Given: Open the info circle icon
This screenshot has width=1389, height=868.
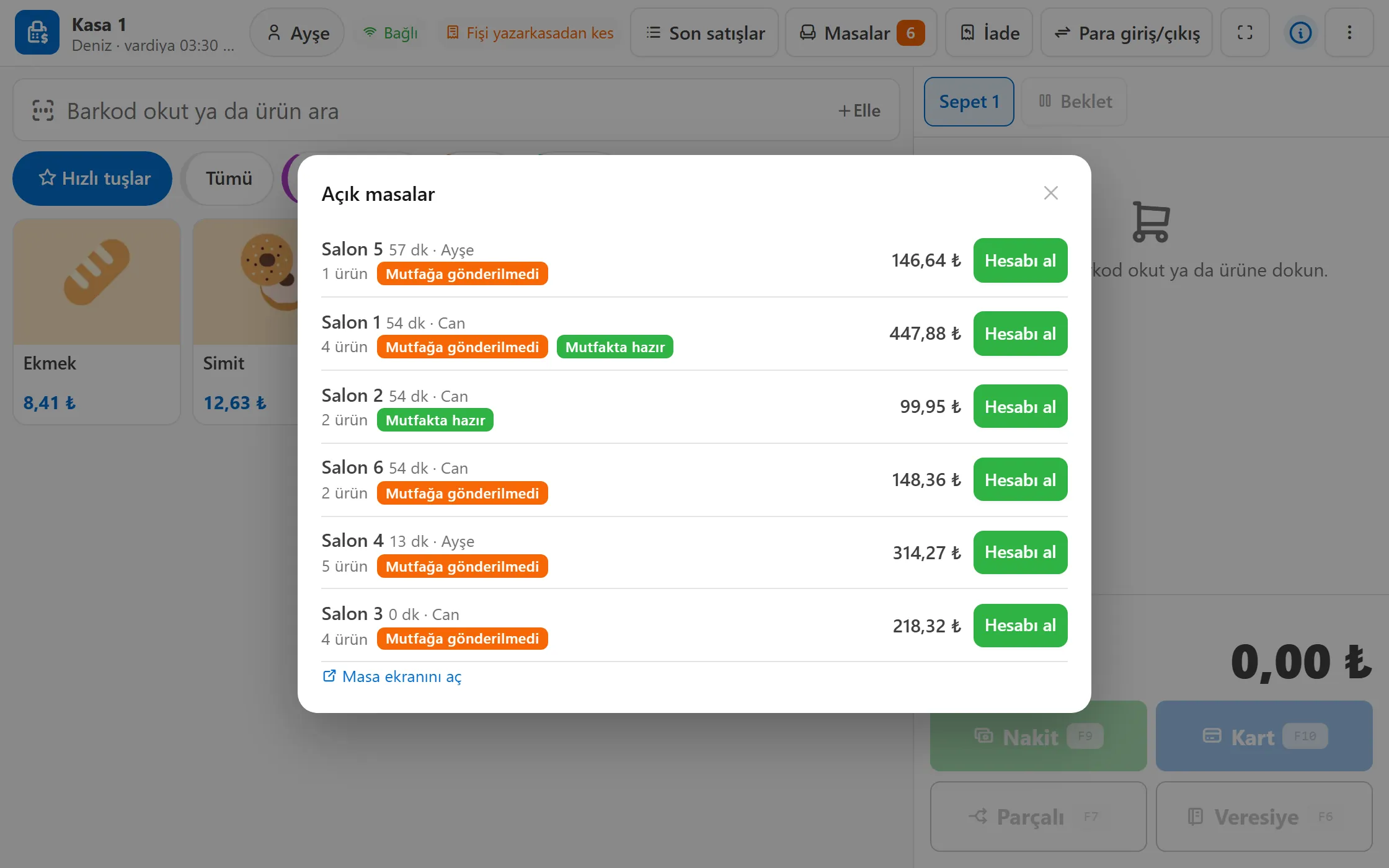Looking at the screenshot, I should tap(1300, 33).
